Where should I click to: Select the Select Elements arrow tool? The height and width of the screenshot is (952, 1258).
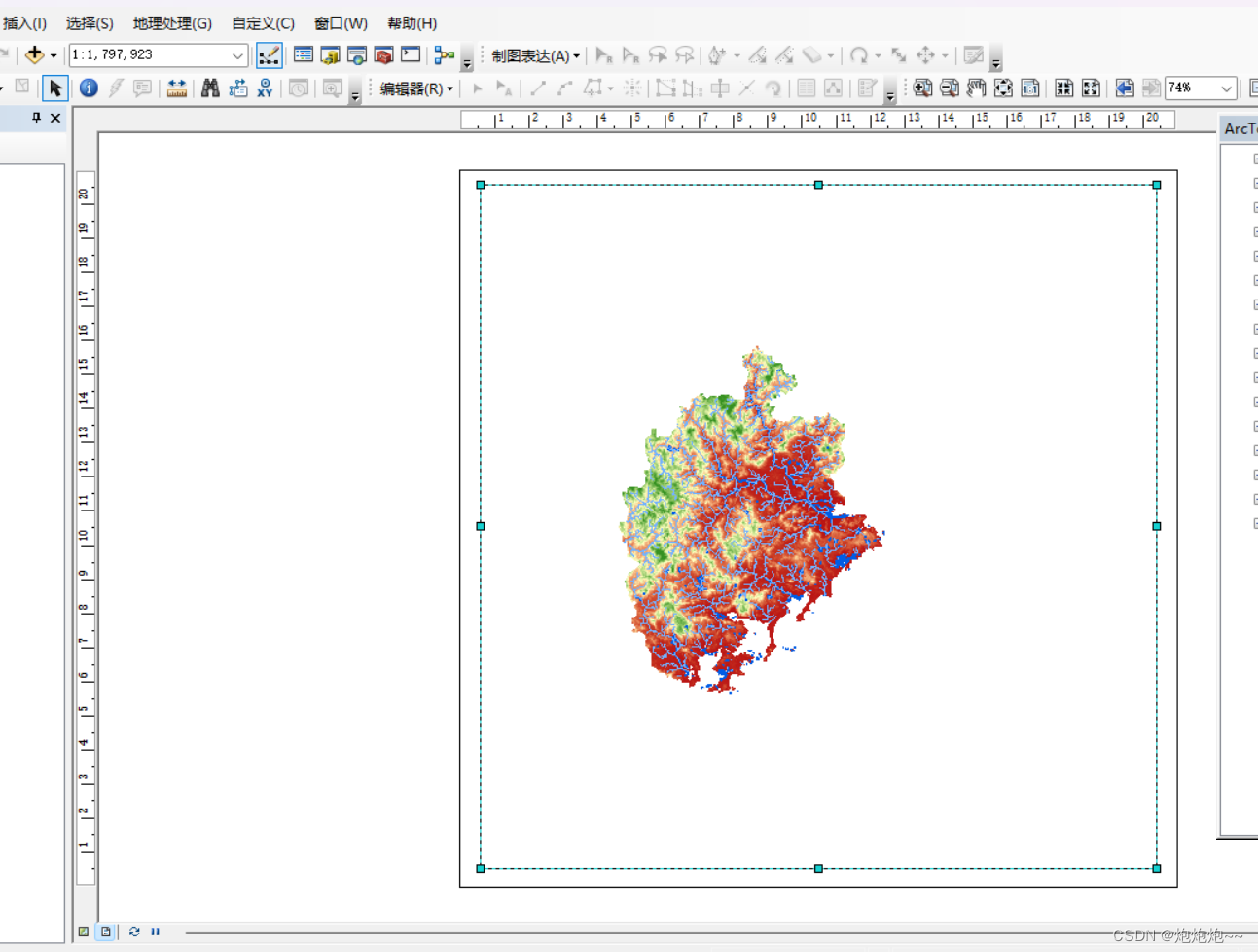point(55,88)
